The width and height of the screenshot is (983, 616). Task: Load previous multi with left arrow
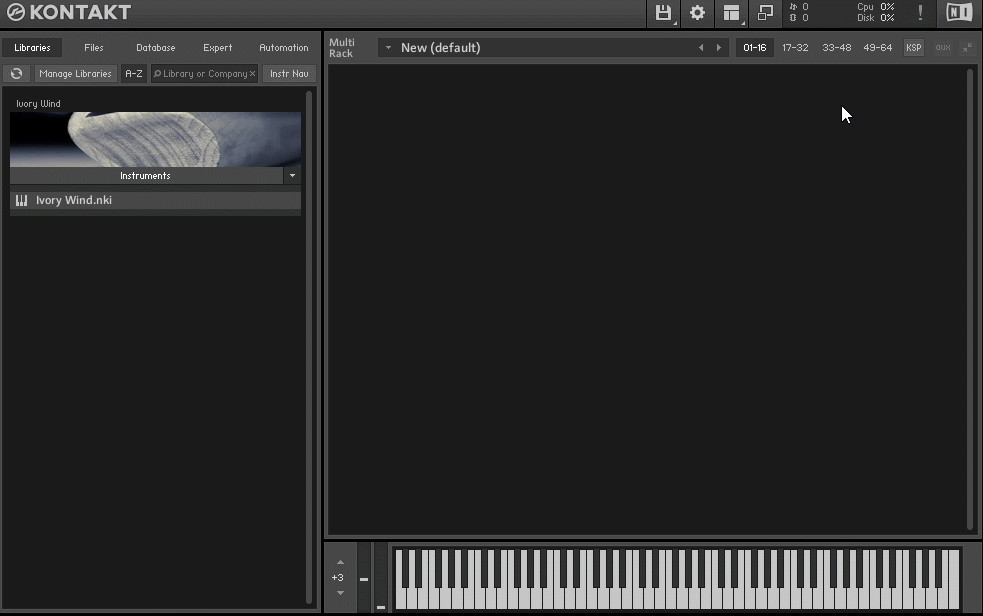pyautogui.click(x=701, y=48)
